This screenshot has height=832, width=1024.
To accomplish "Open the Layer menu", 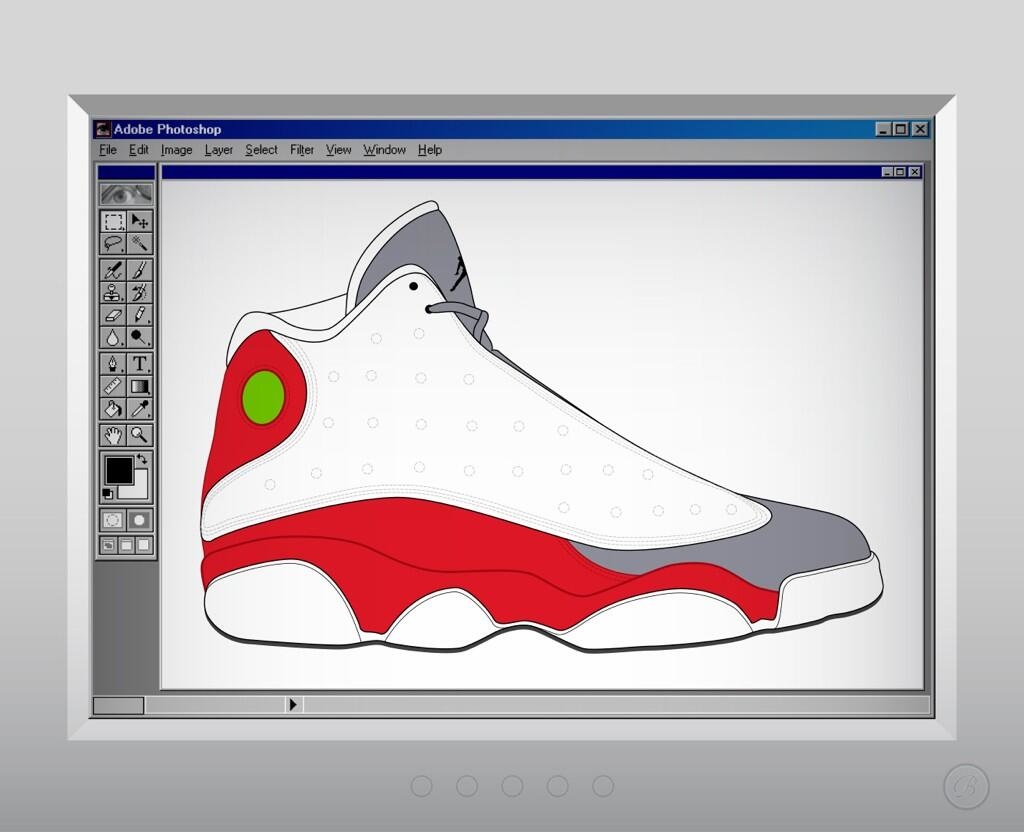I will (x=219, y=150).
